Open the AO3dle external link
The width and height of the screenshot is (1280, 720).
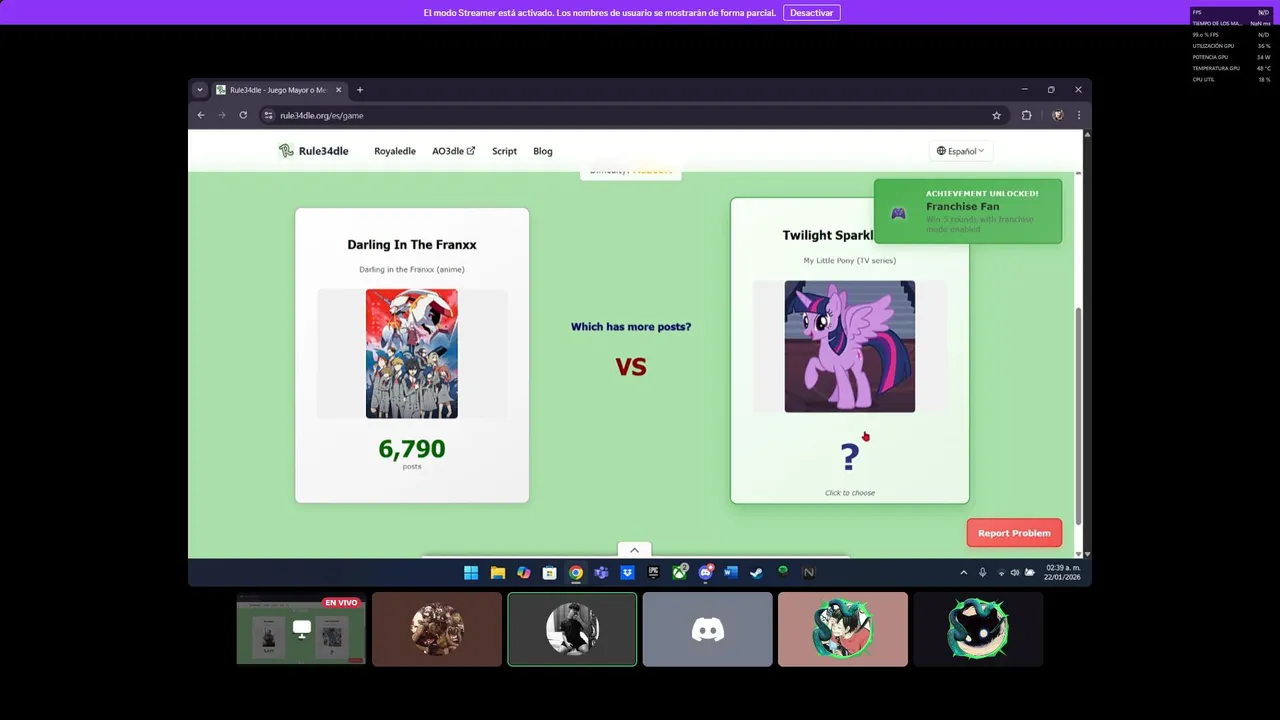tap(453, 151)
